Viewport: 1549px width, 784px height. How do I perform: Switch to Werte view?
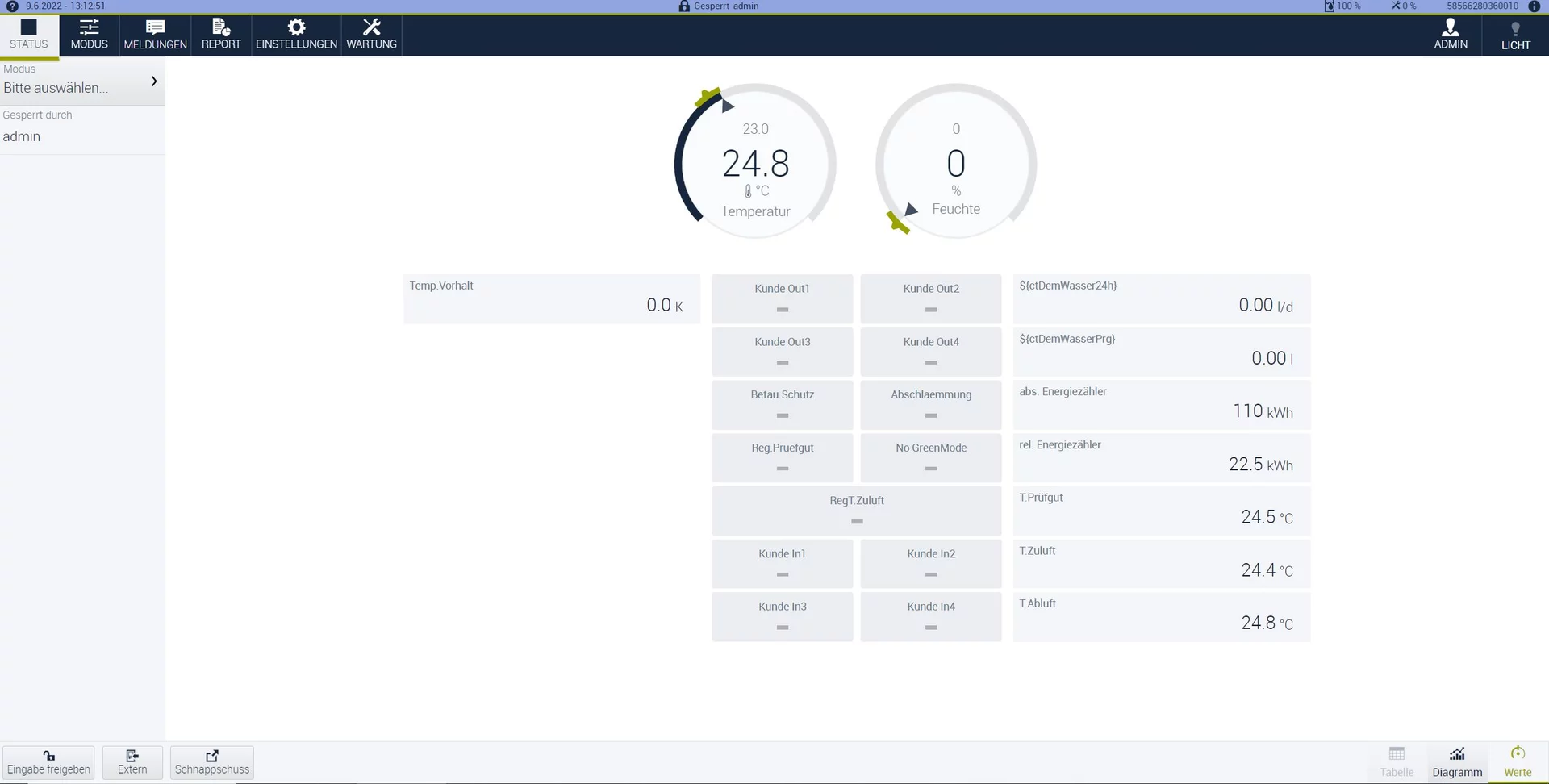[1518, 762]
